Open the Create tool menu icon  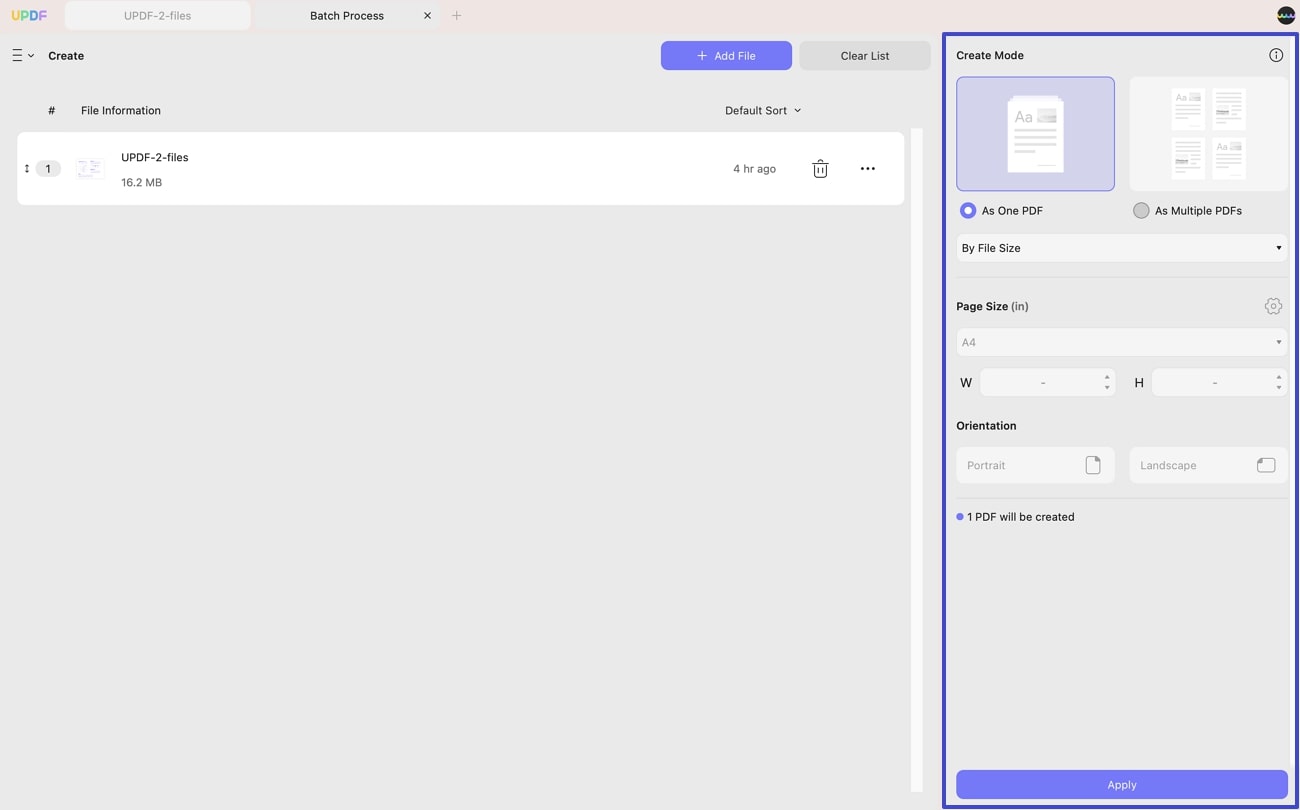click(x=22, y=56)
